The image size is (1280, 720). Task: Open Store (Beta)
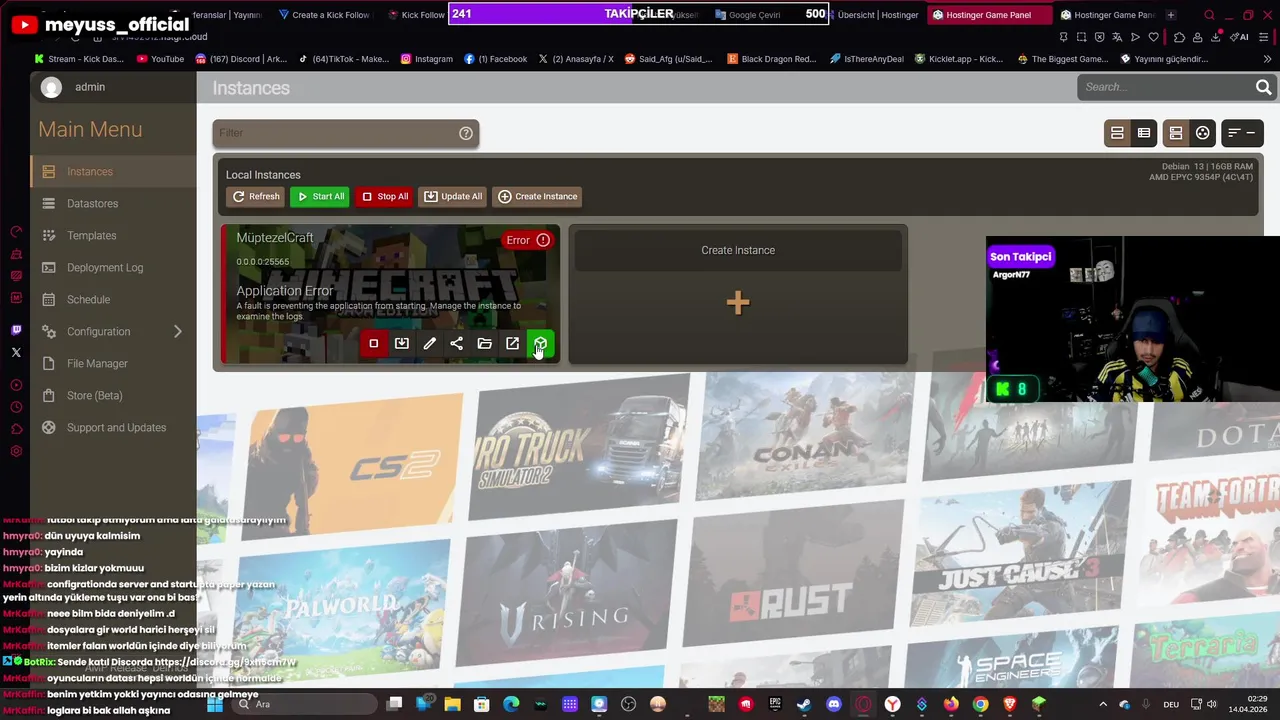point(113,396)
